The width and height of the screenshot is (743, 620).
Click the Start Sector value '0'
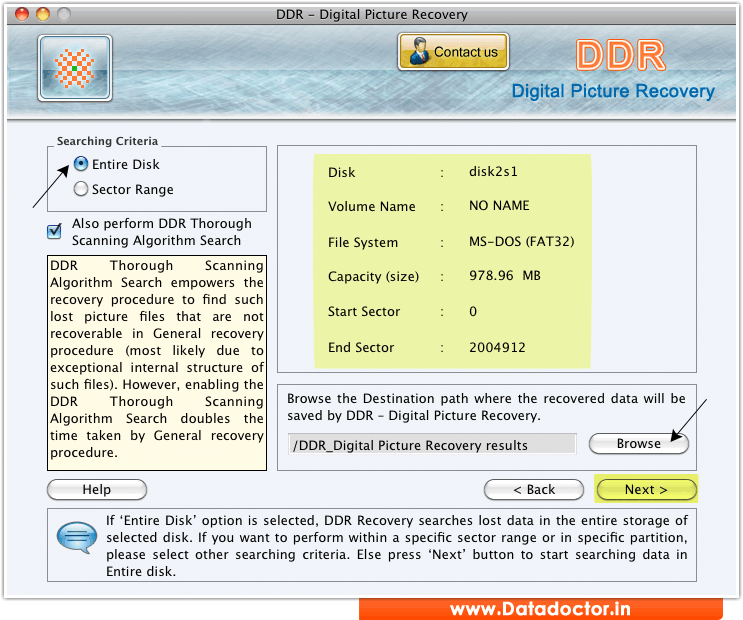click(x=473, y=311)
